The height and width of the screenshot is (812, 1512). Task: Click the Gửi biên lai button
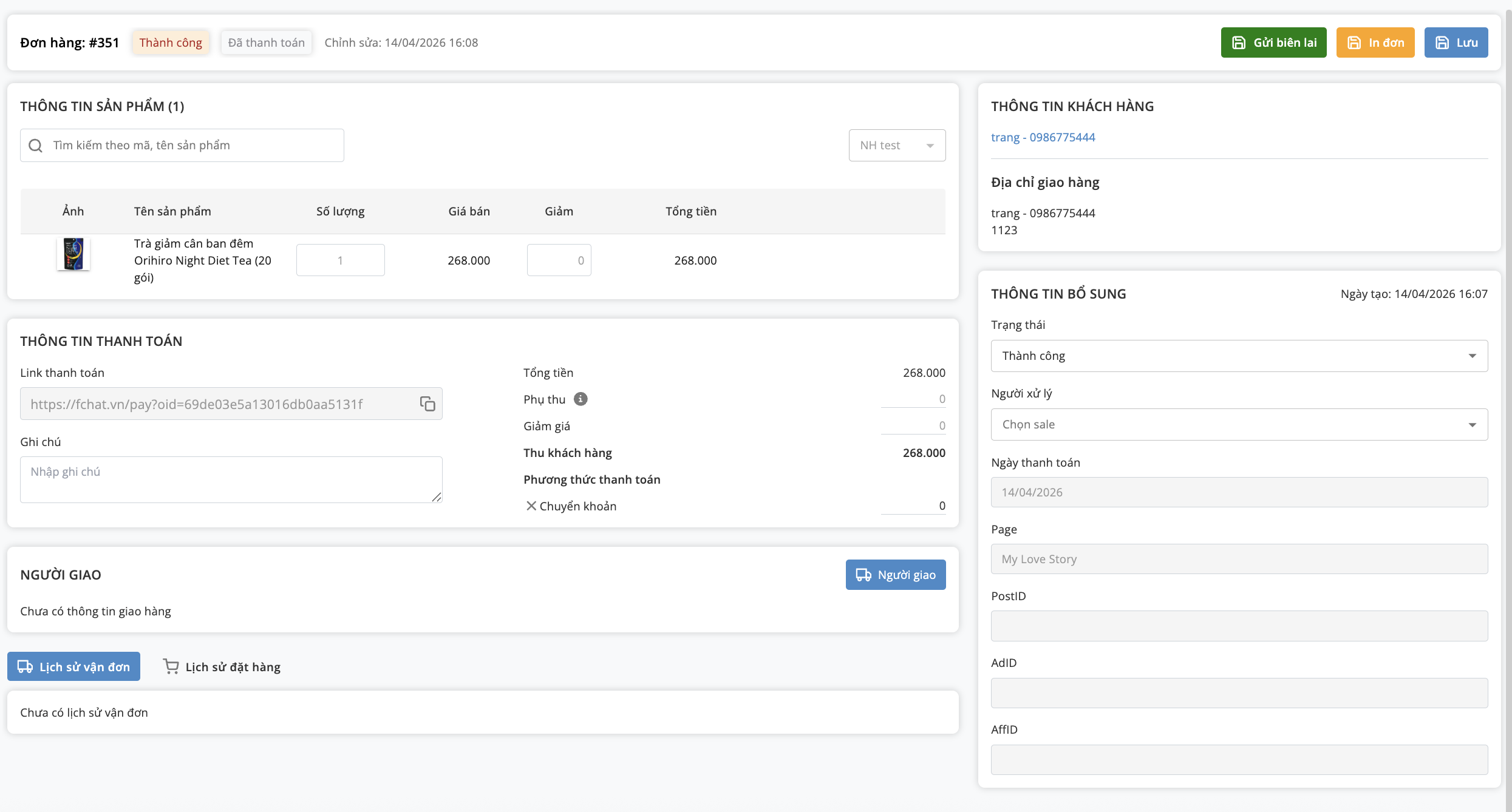[x=1273, y=42]
